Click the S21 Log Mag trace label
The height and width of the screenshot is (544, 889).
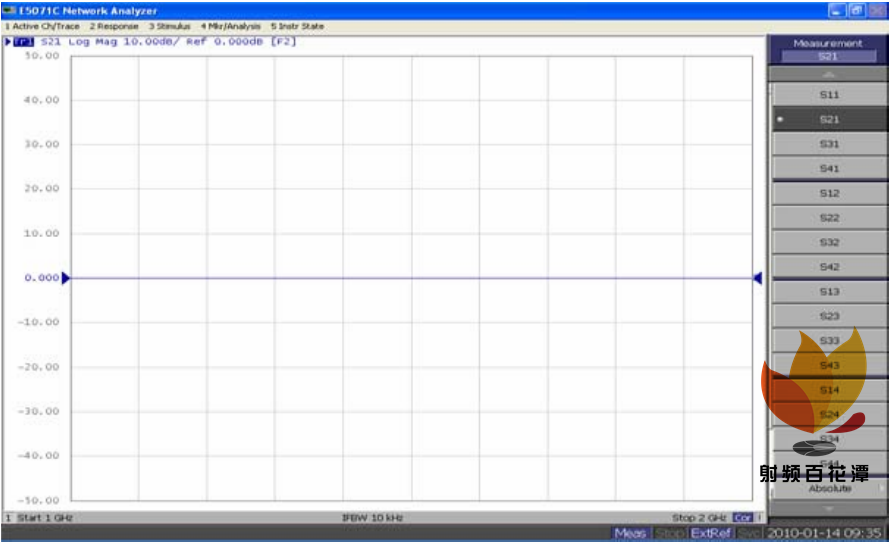79,41
